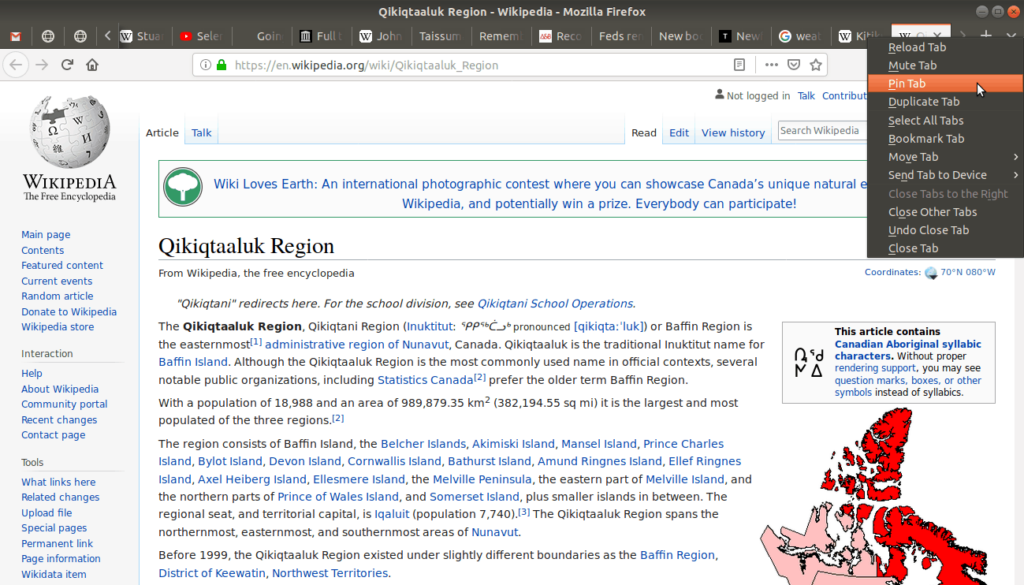The height and width of the screenshot is (585, 1024).
Task: Open the Wikidata item link
Action: [x=54, y=574]
